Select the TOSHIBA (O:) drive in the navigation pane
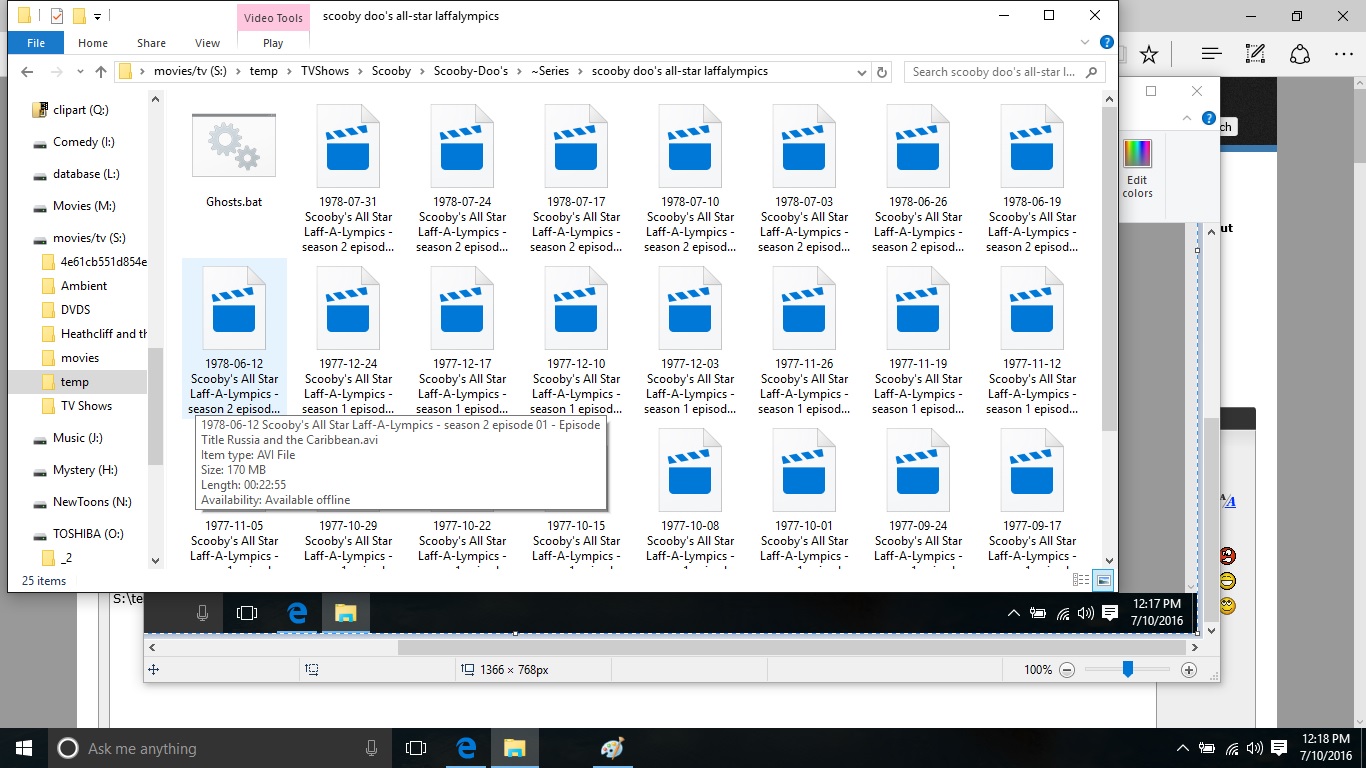Viewport: 1366px width, 768px height. pyautogui.click(x=88, y=534)
